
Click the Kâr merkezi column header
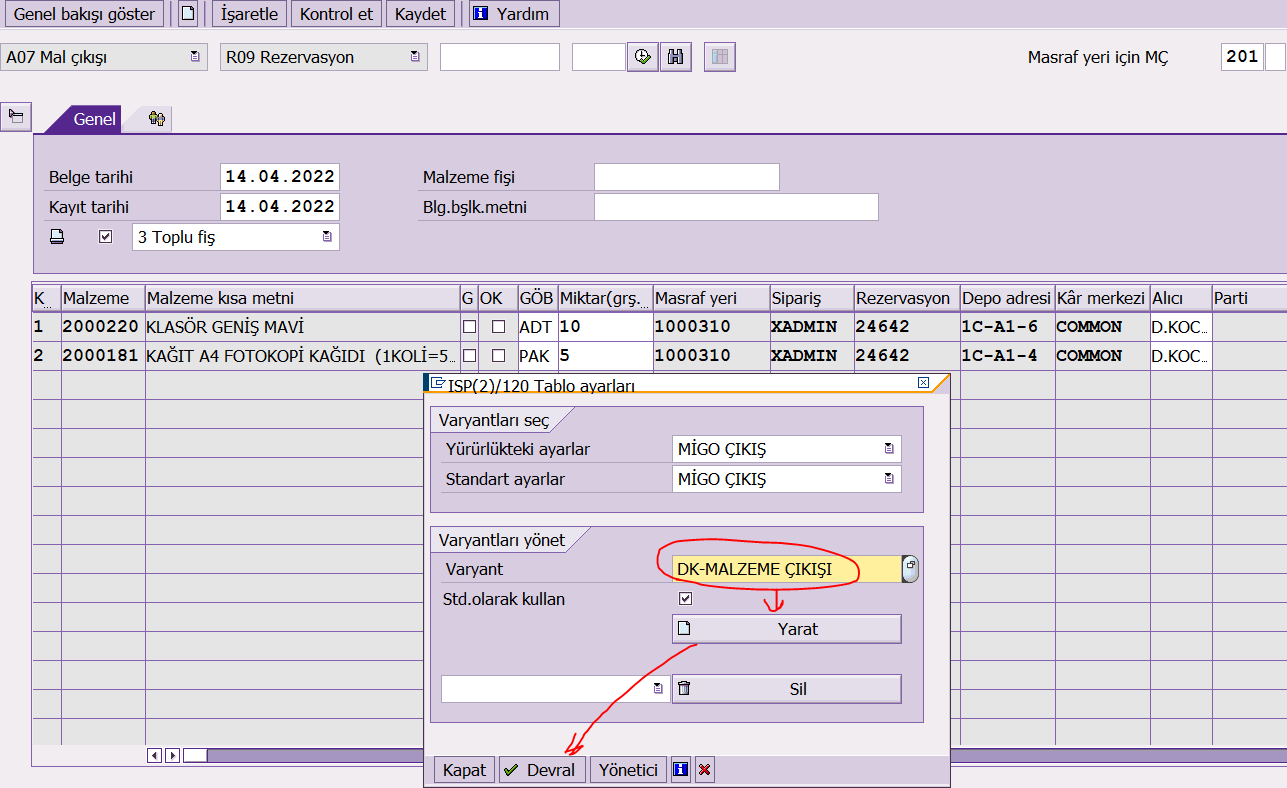point(1101,298)
